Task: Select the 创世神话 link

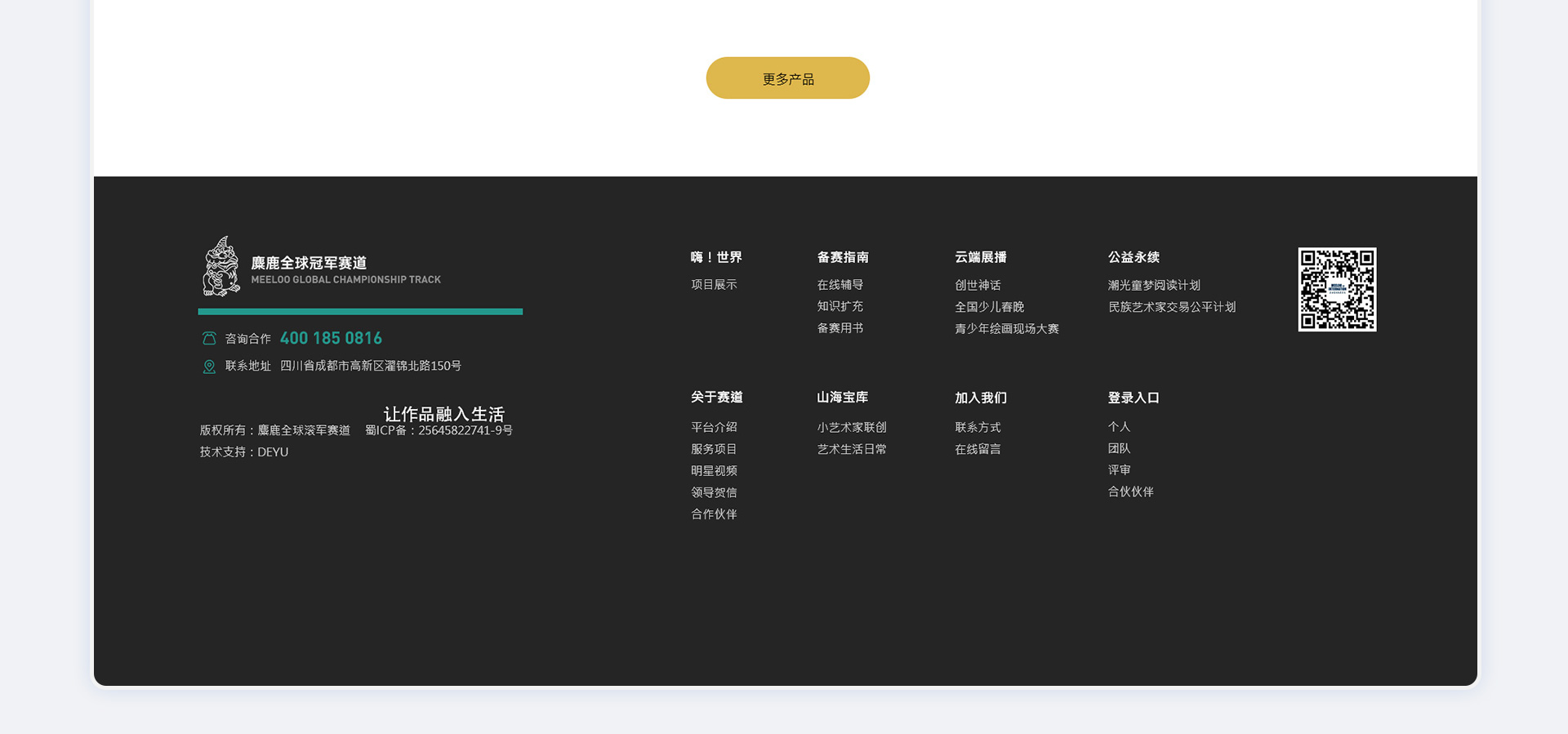Action: (978, 285)
